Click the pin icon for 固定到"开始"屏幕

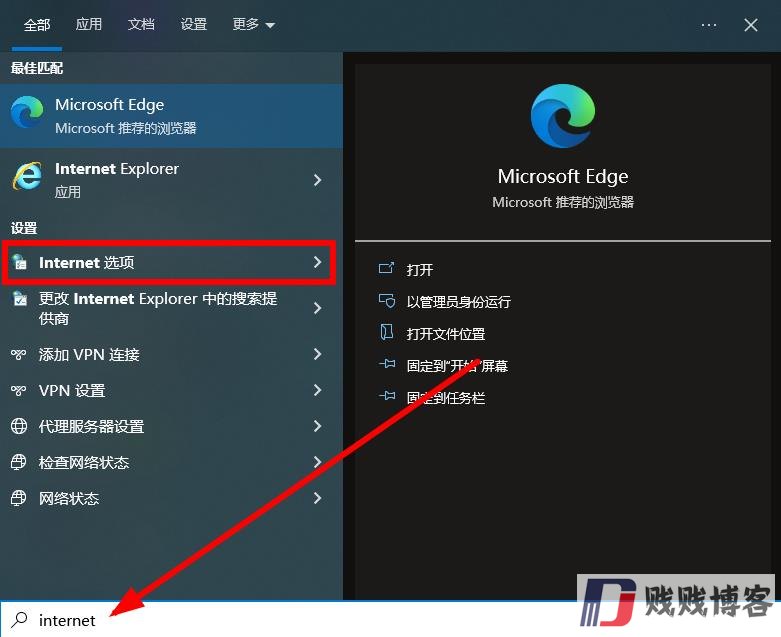click(387, 365)
